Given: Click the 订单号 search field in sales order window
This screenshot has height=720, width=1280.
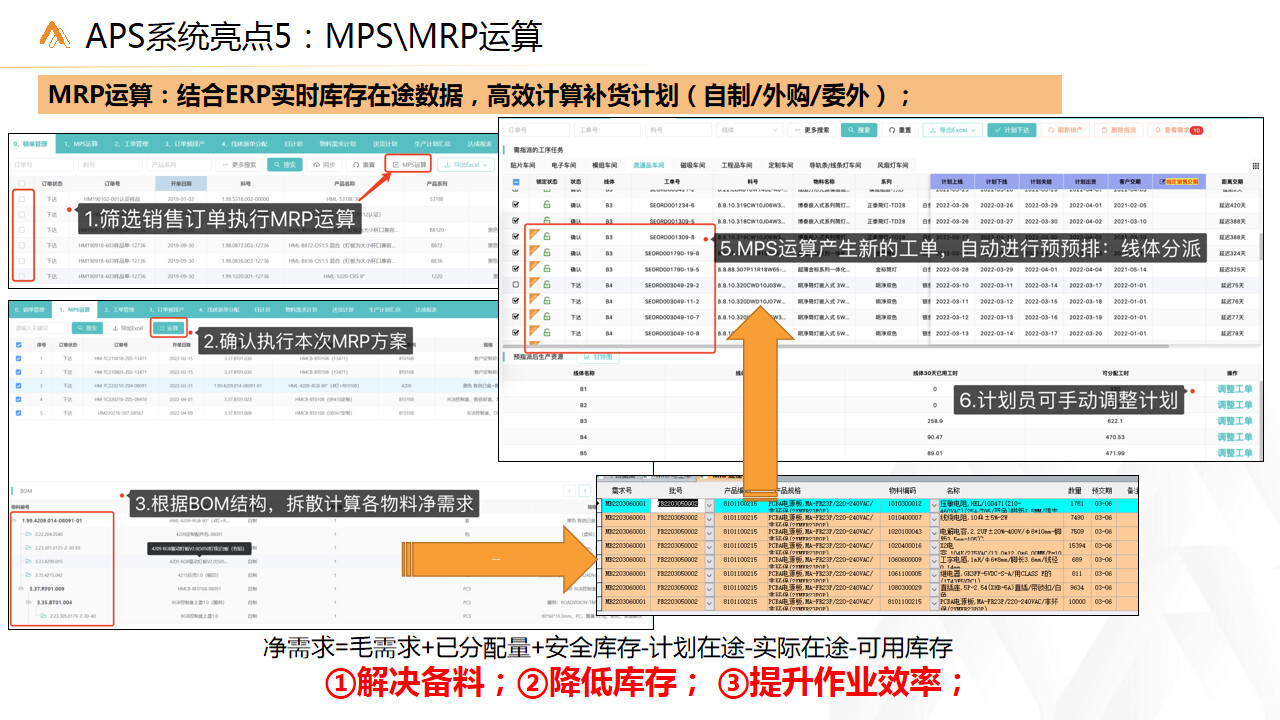Looking at the screenshot, I should pos(42,164).
